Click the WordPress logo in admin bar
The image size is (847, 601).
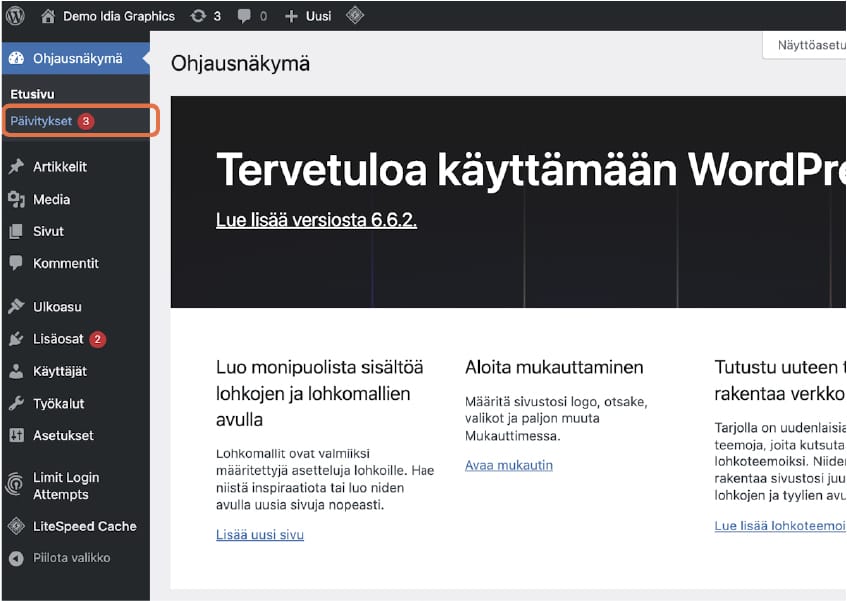pos(16,16)
